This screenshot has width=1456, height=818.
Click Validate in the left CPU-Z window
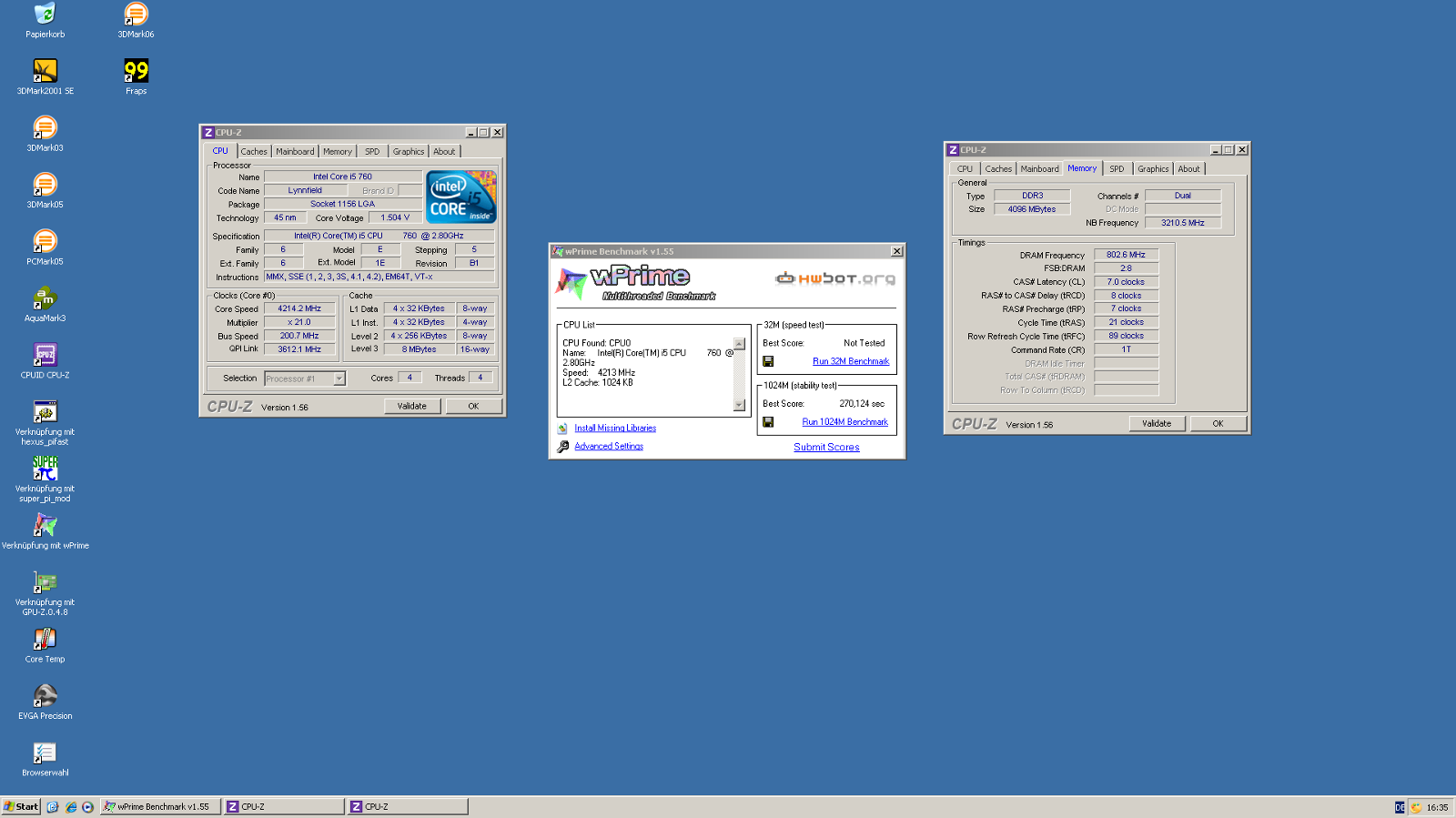tap(411, 407)
